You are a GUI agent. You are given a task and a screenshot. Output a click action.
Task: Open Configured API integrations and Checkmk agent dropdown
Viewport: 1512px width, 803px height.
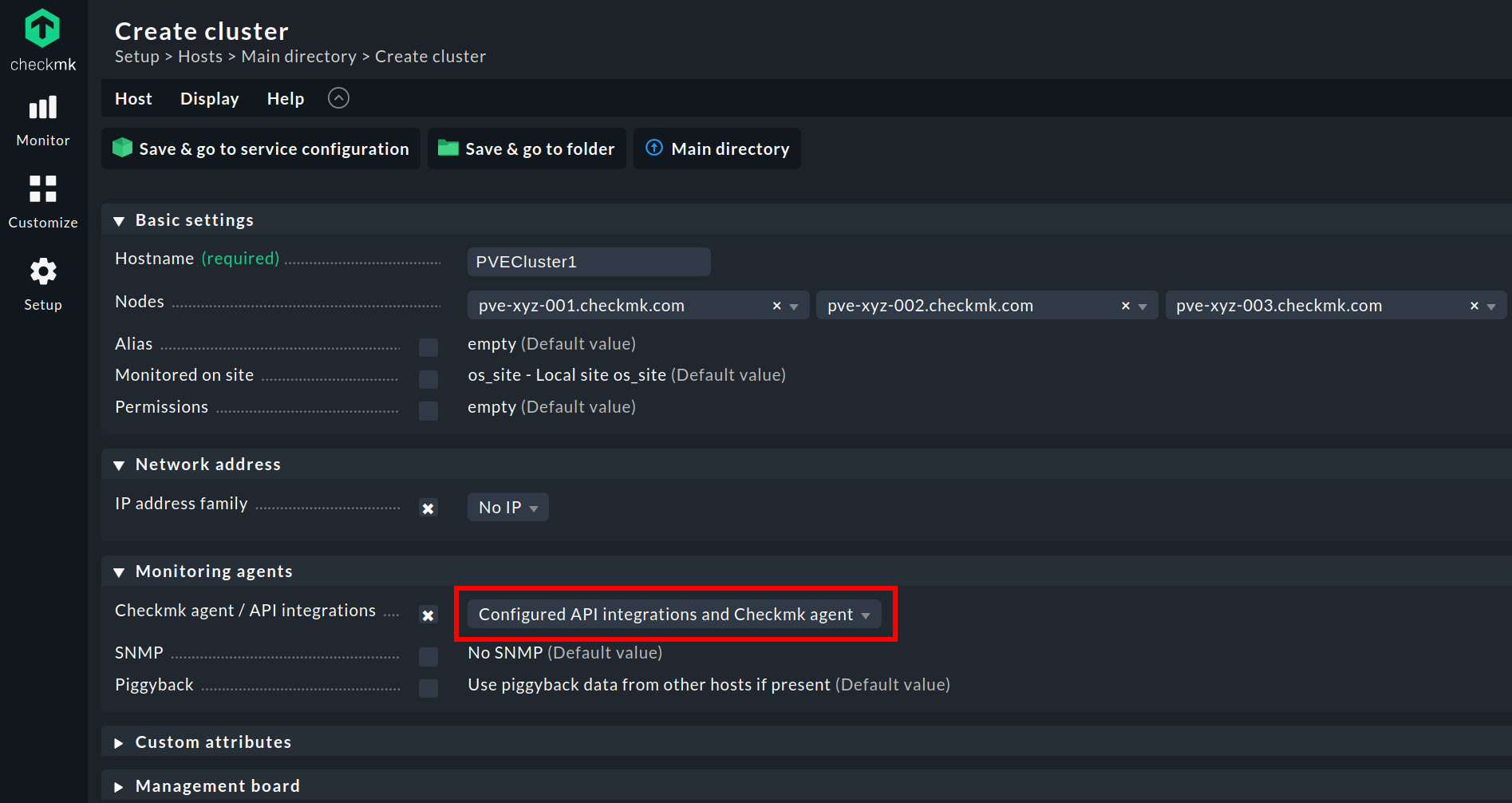[x=674, y=614]
